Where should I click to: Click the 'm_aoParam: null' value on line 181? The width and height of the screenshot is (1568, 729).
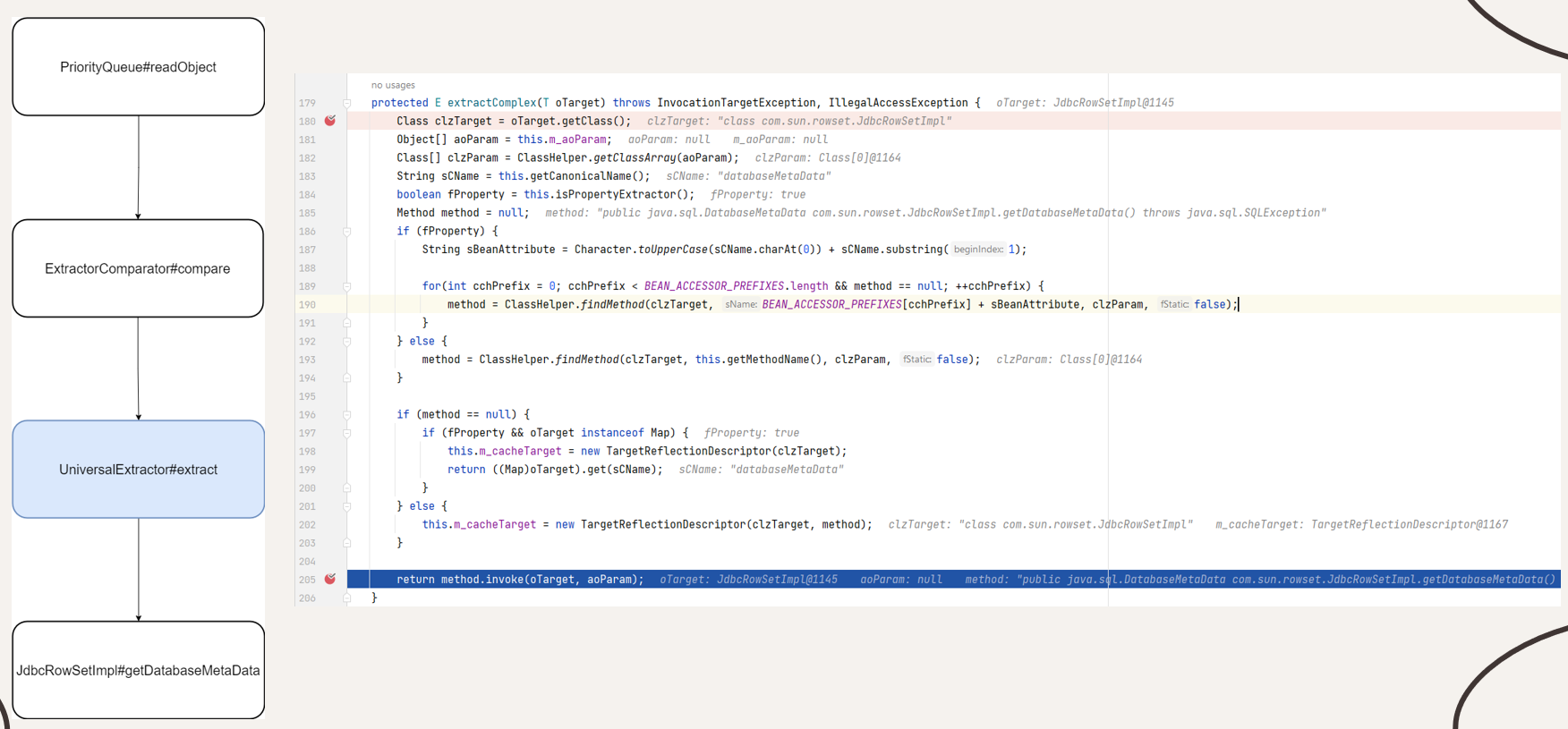[780, 140]
